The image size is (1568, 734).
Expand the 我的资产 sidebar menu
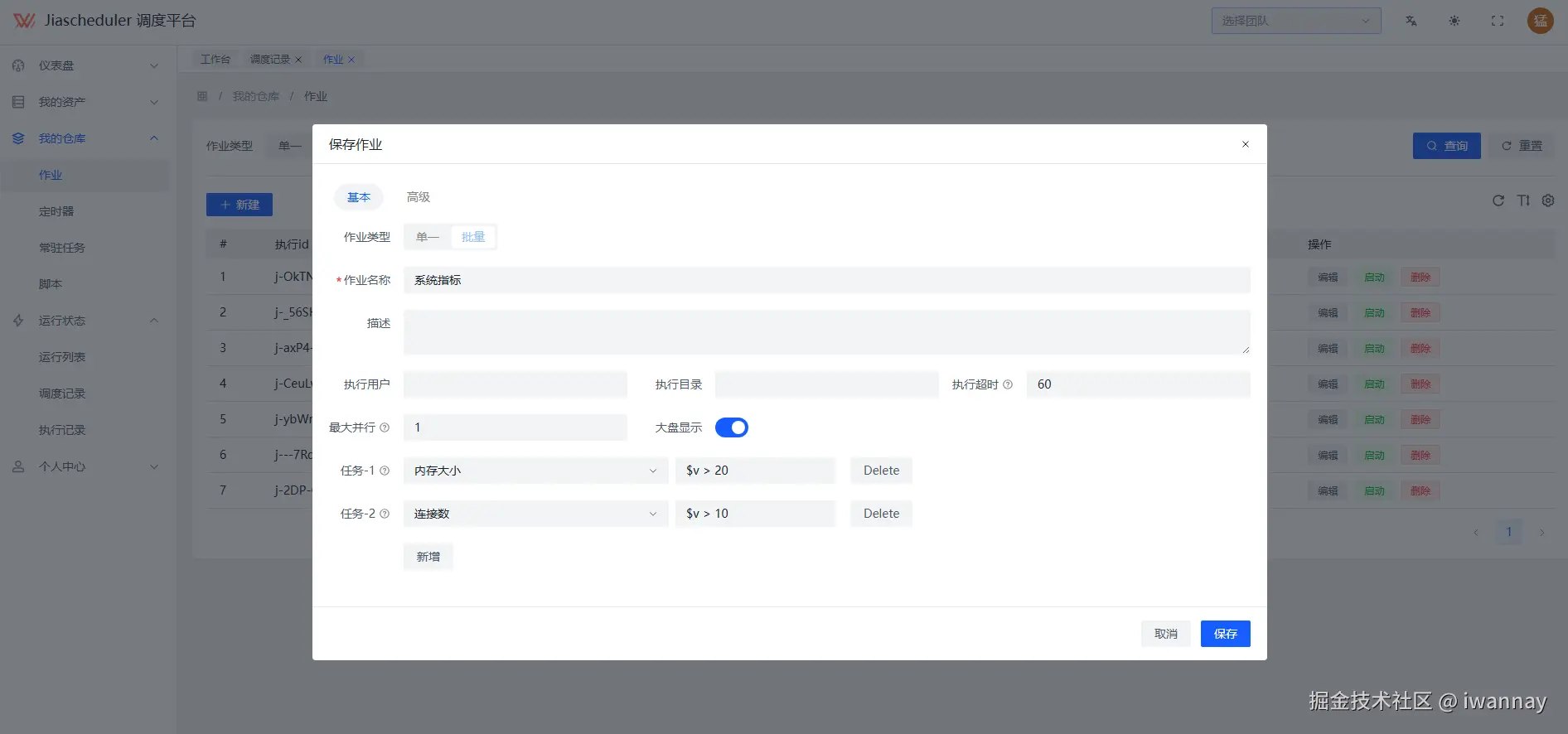[x=86, y=102]
